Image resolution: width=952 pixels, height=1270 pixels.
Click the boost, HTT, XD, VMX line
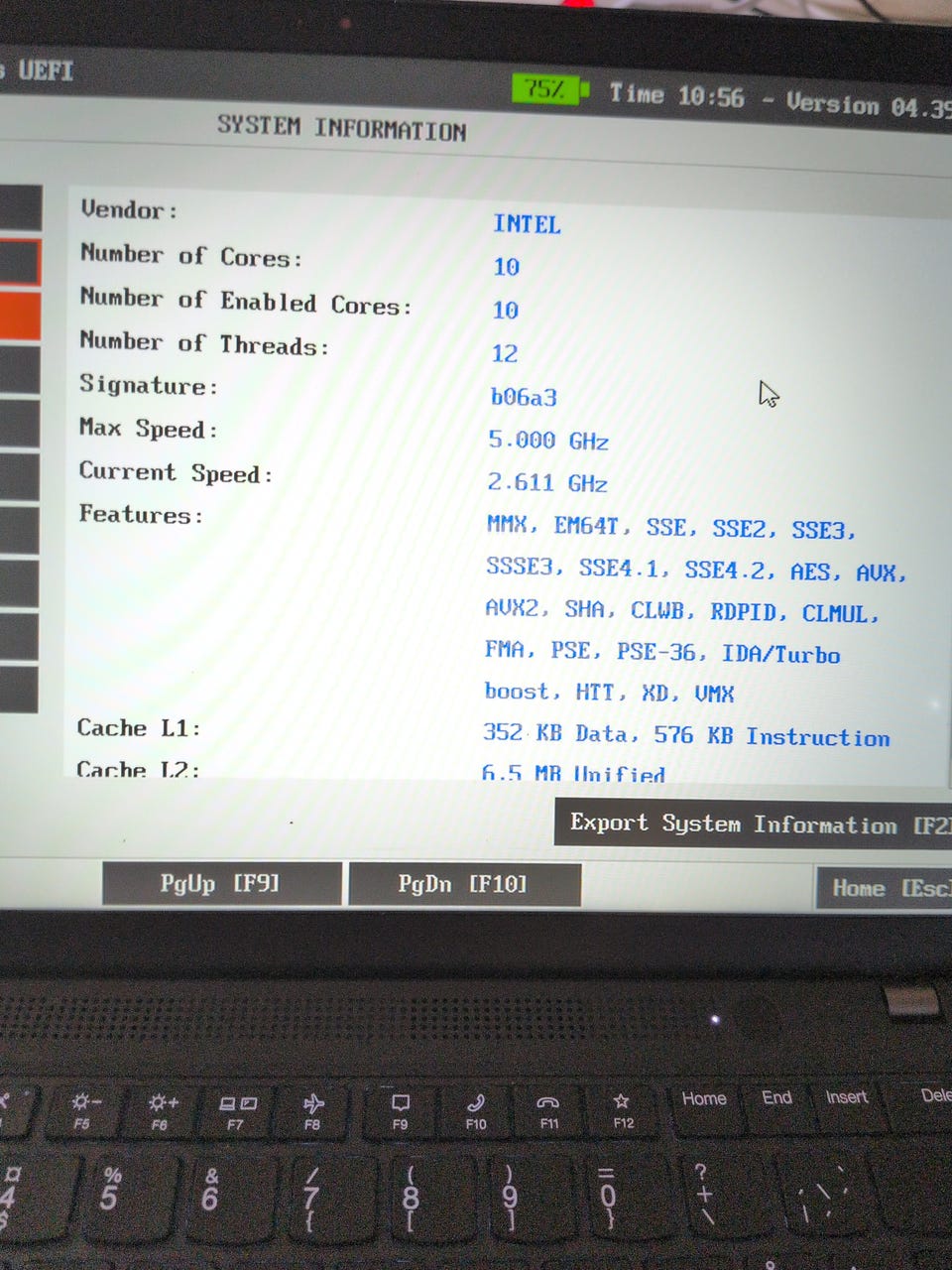[609, 692]
